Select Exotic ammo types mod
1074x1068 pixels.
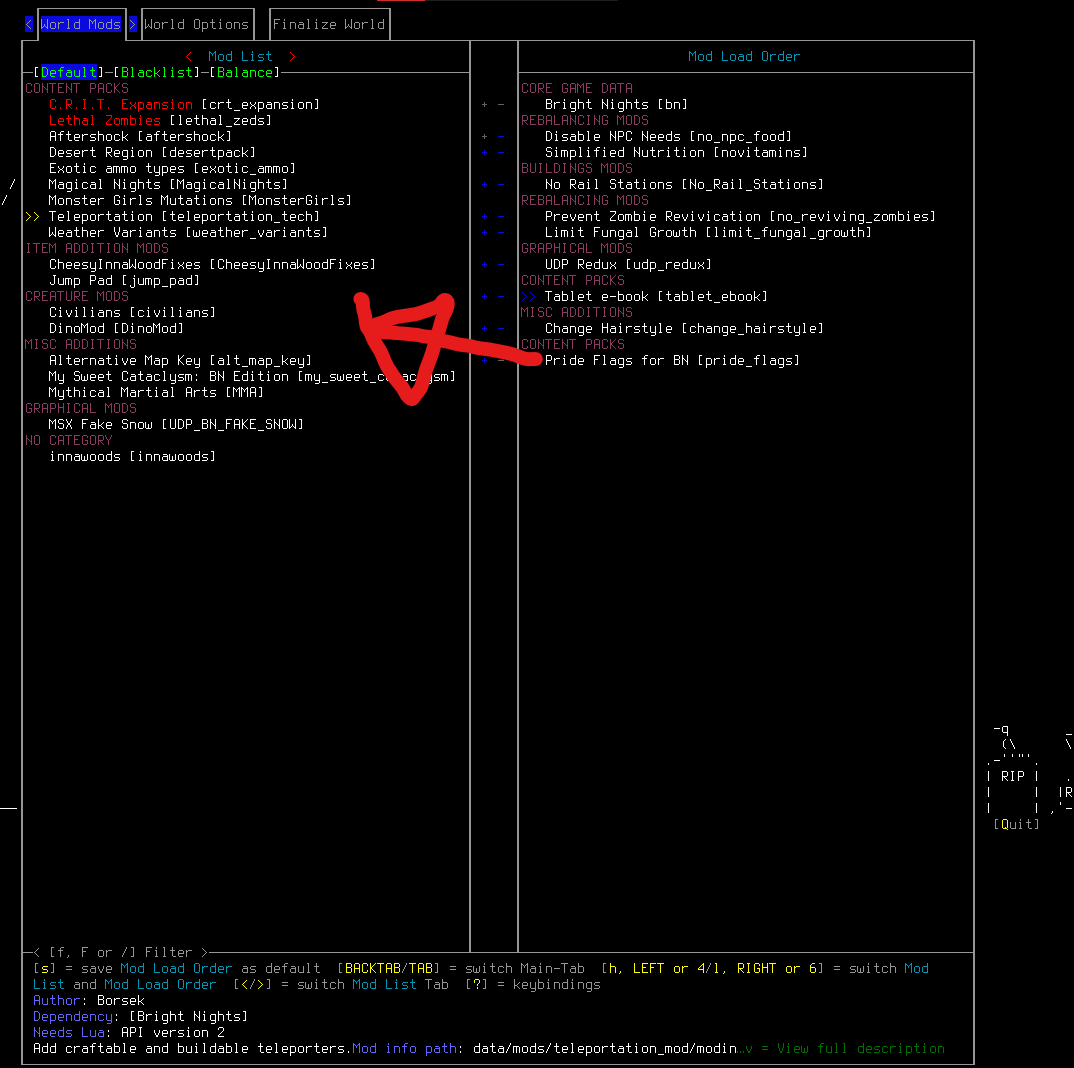[x=173, y=169]
